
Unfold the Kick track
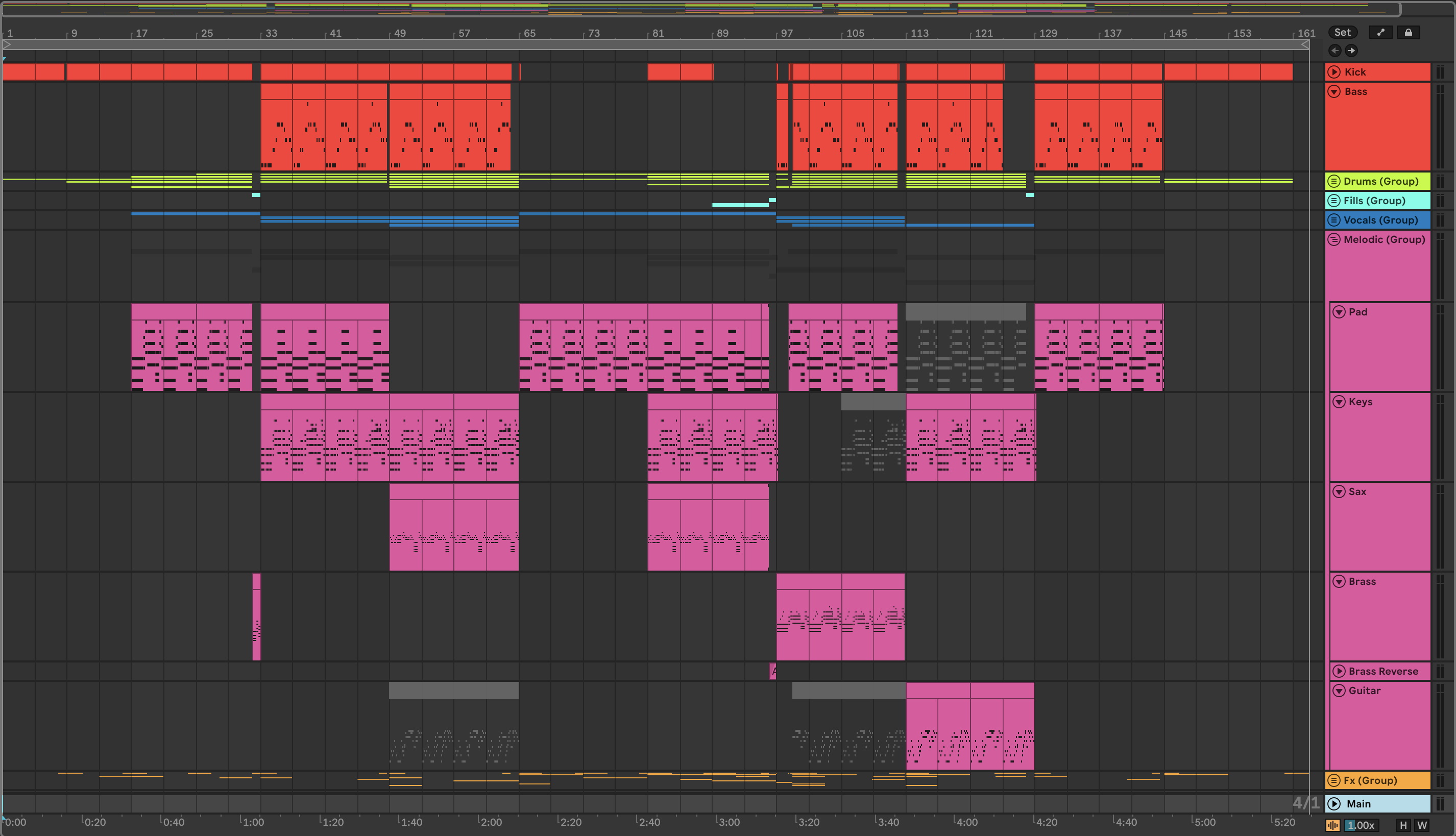(1334, 72)
